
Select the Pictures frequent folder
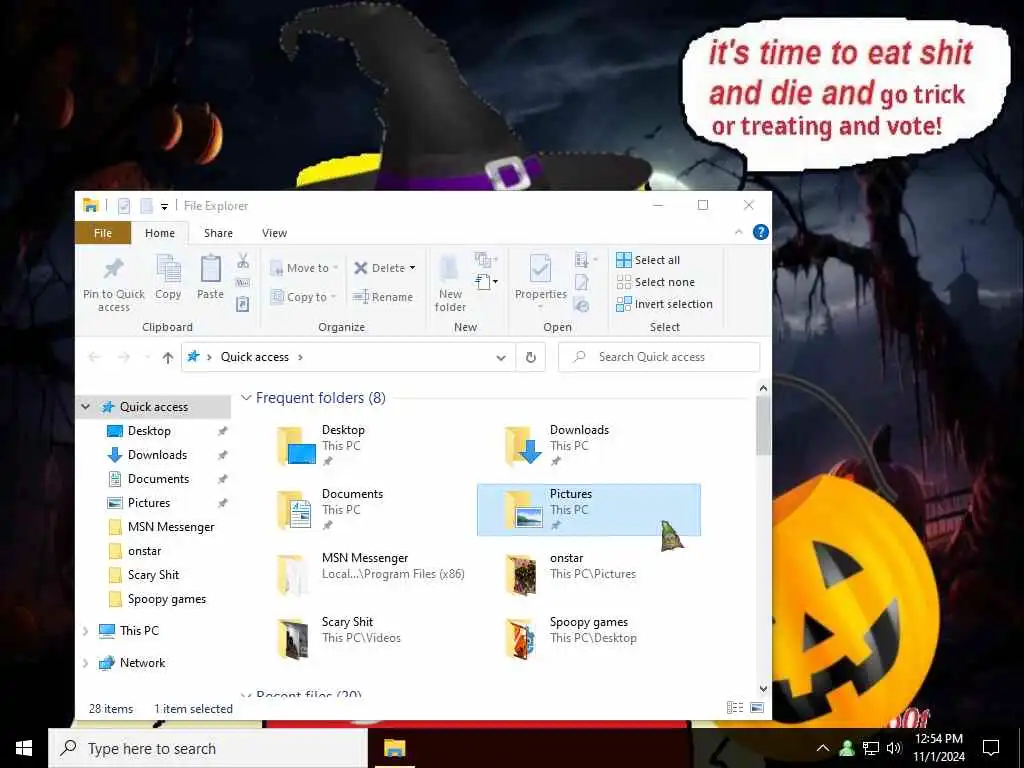pyautogui.click(x=588, y=510)
